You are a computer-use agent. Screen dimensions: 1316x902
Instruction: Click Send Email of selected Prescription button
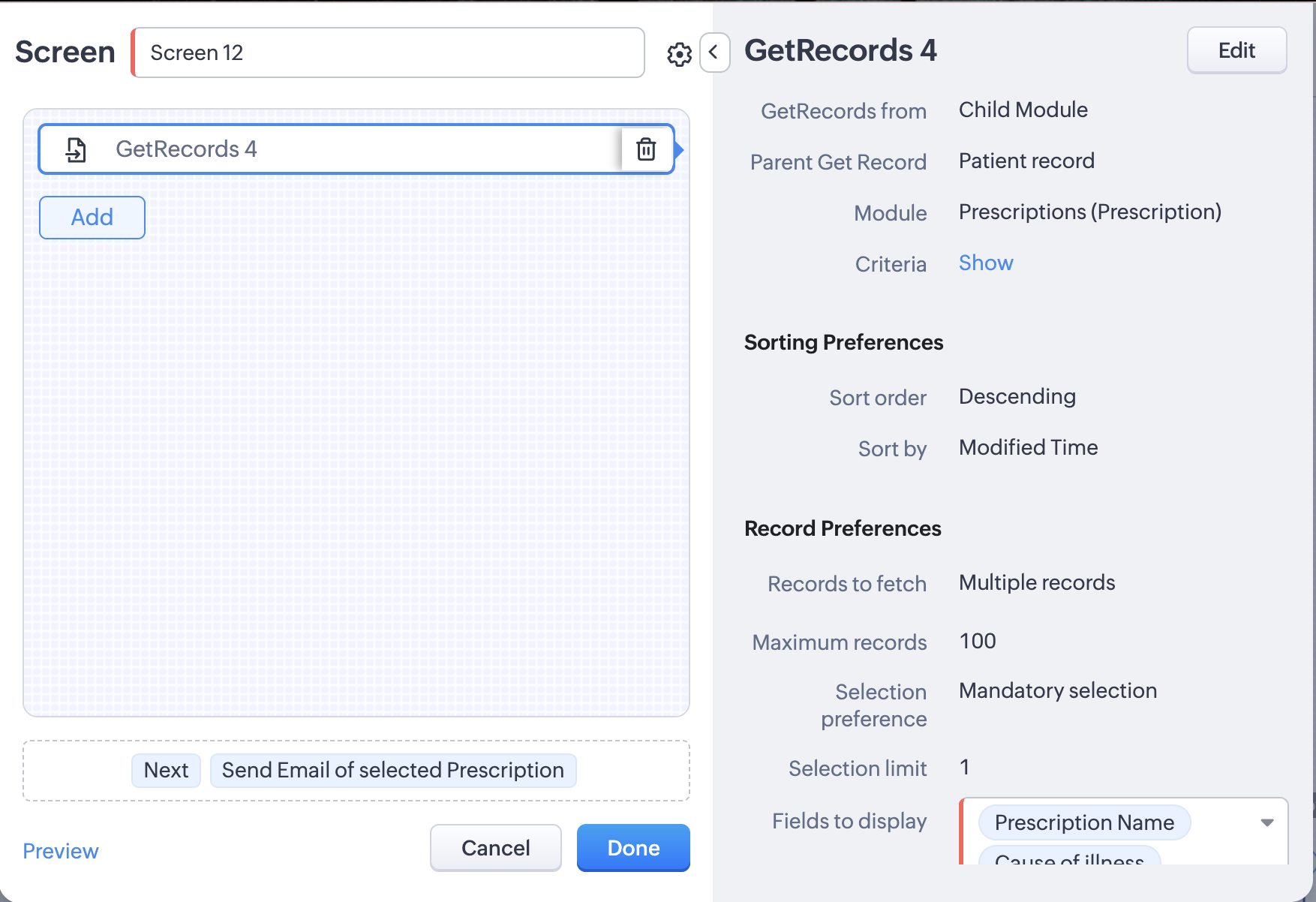click(x=392, y=771)
